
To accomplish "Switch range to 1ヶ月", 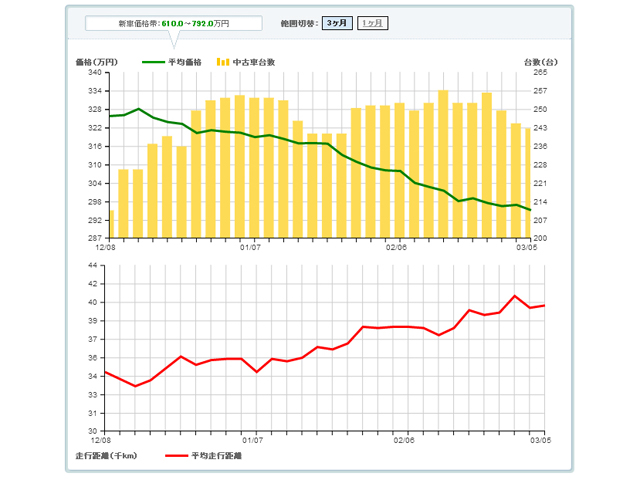I will pyautogui.click(x=373, y=22).
